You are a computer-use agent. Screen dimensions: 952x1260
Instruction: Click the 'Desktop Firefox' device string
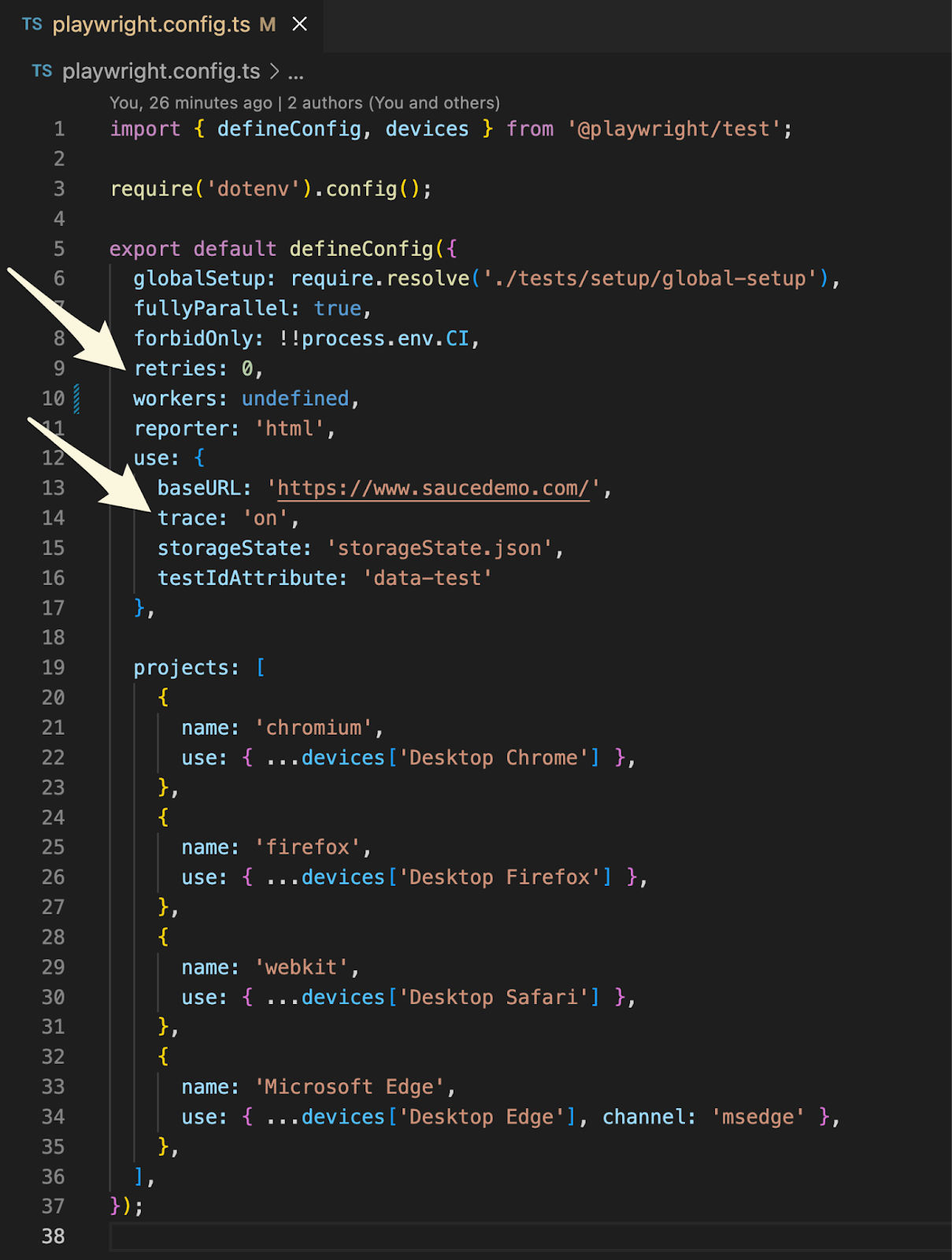[499, 877]
